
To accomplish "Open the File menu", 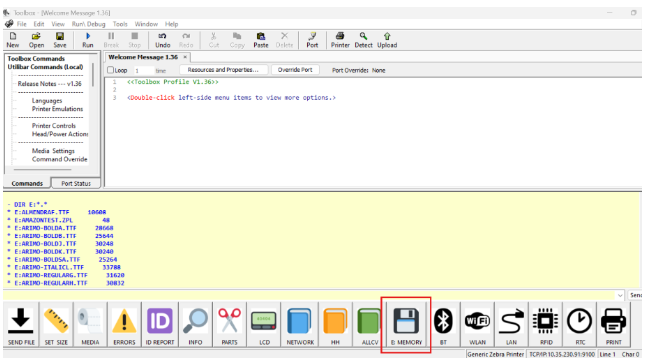I will coord(22,24).
